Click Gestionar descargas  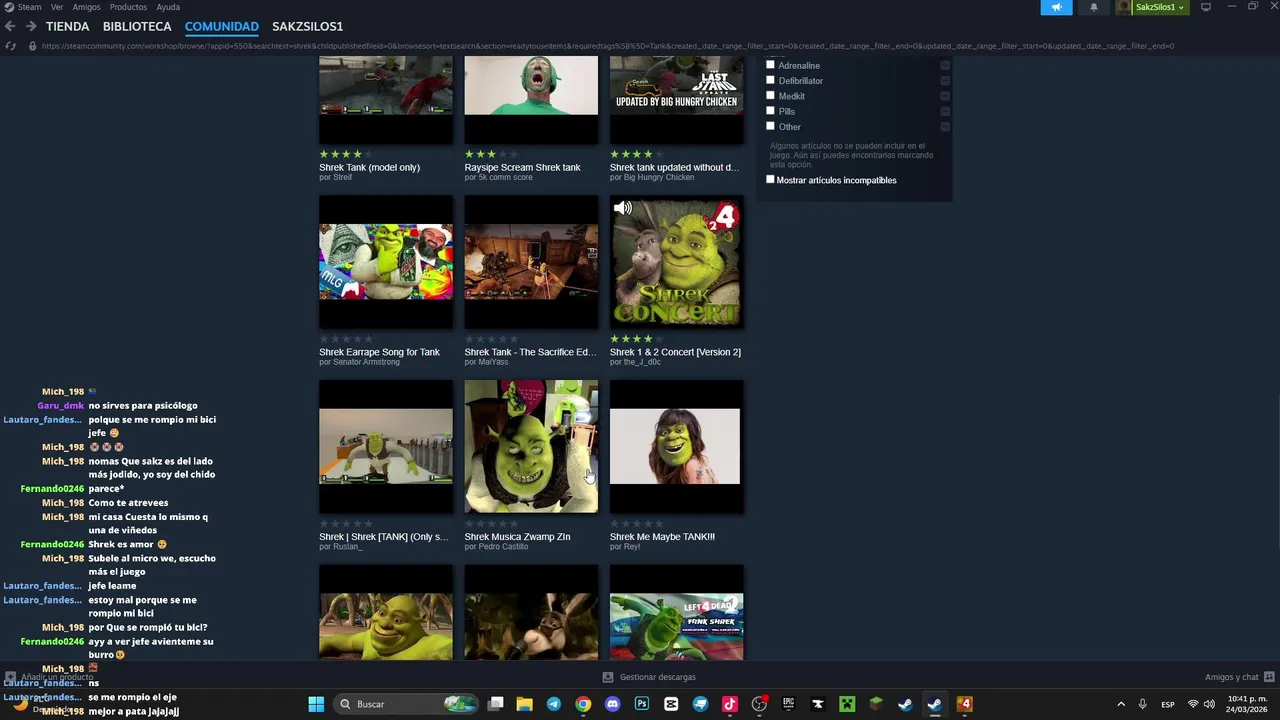(x=657, y=677)
